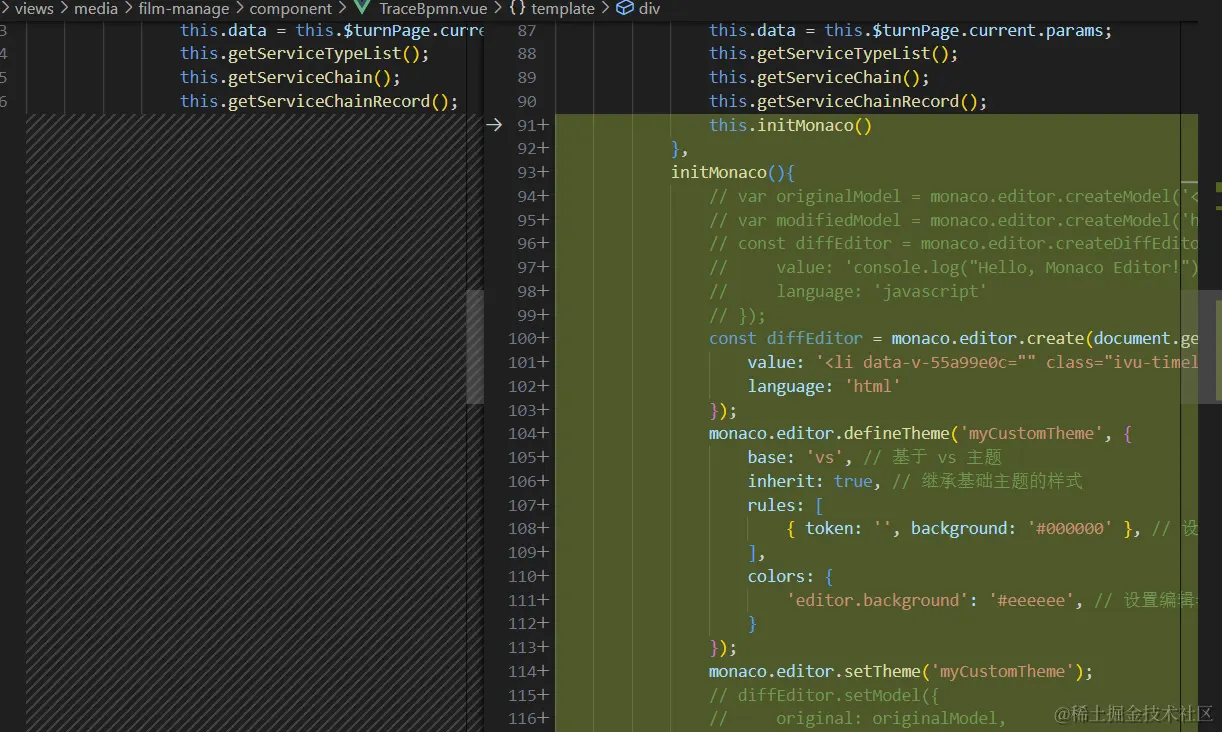Click "// language: 'javascript'" comment on line 98
The image size is (1222, 732).
pos(848,291)
